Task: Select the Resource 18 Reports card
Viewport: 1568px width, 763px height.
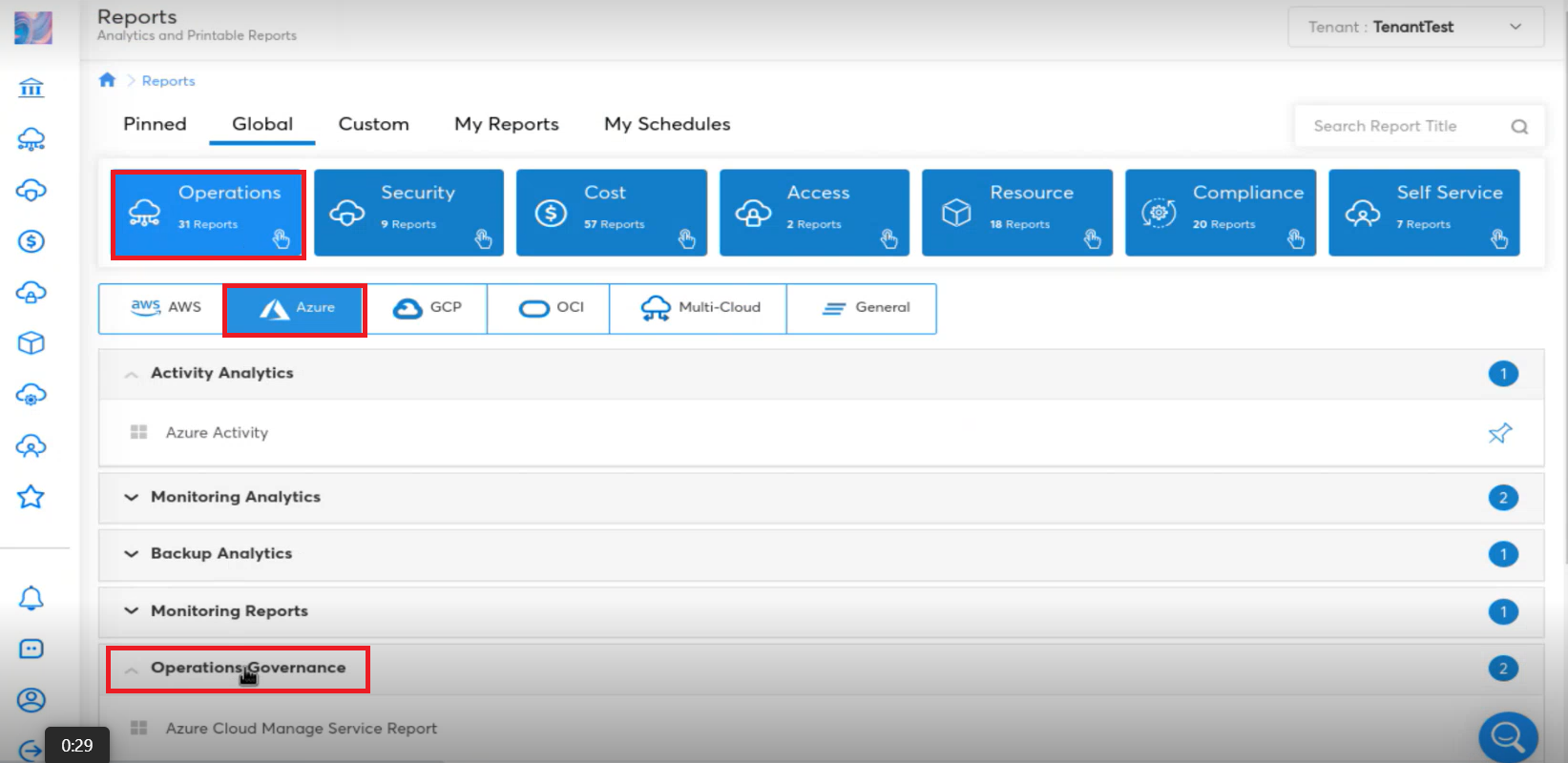Action: 1017,213
